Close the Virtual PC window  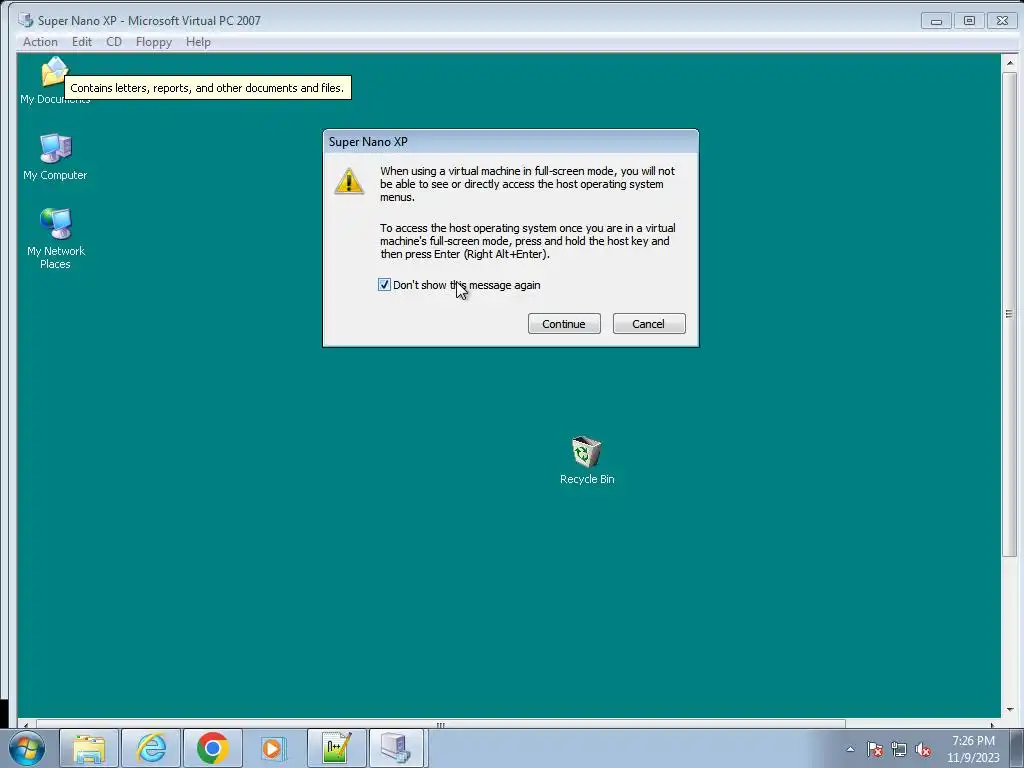[1002, 21]
